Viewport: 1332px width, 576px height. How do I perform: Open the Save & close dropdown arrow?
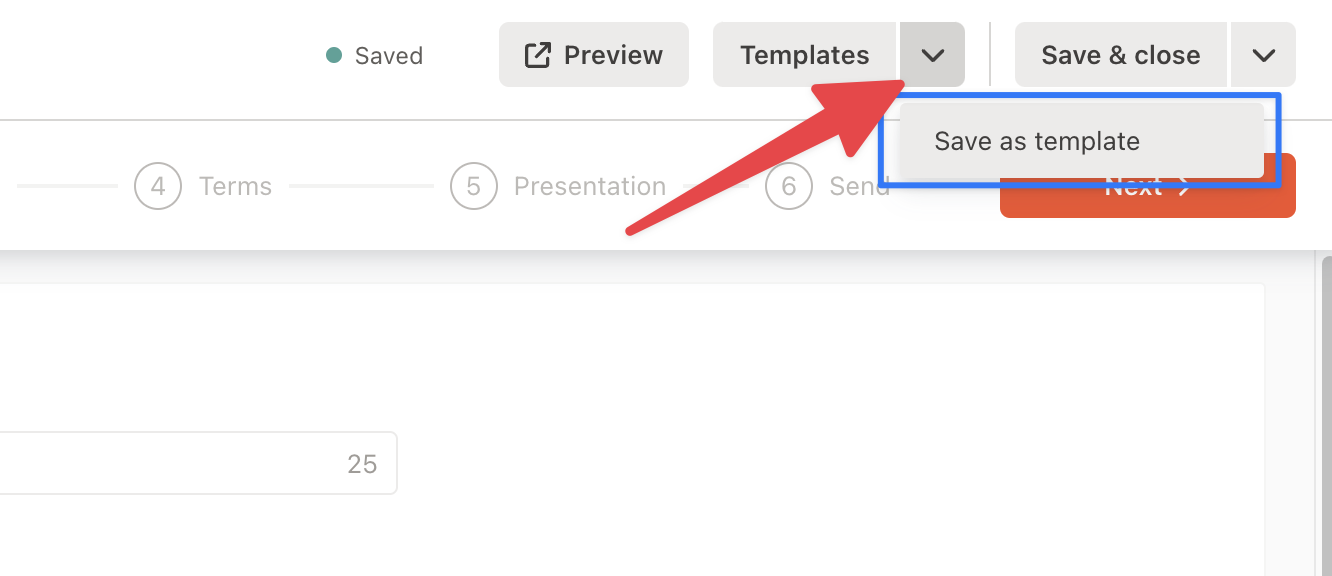[1263, 55]
